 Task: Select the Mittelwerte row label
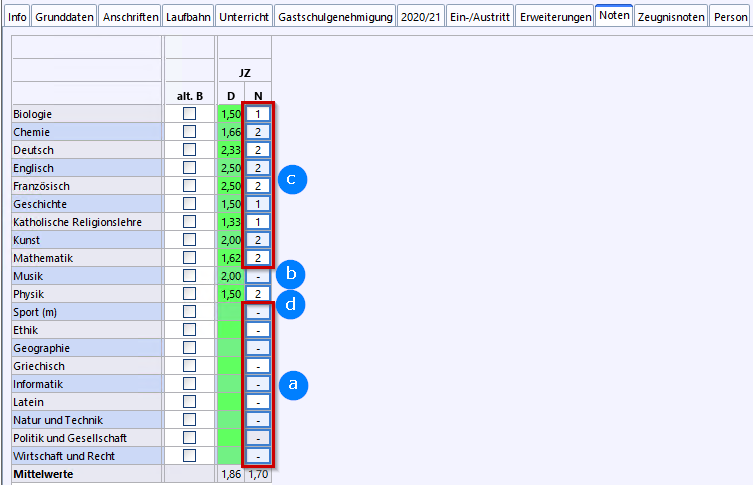[43, 474]
